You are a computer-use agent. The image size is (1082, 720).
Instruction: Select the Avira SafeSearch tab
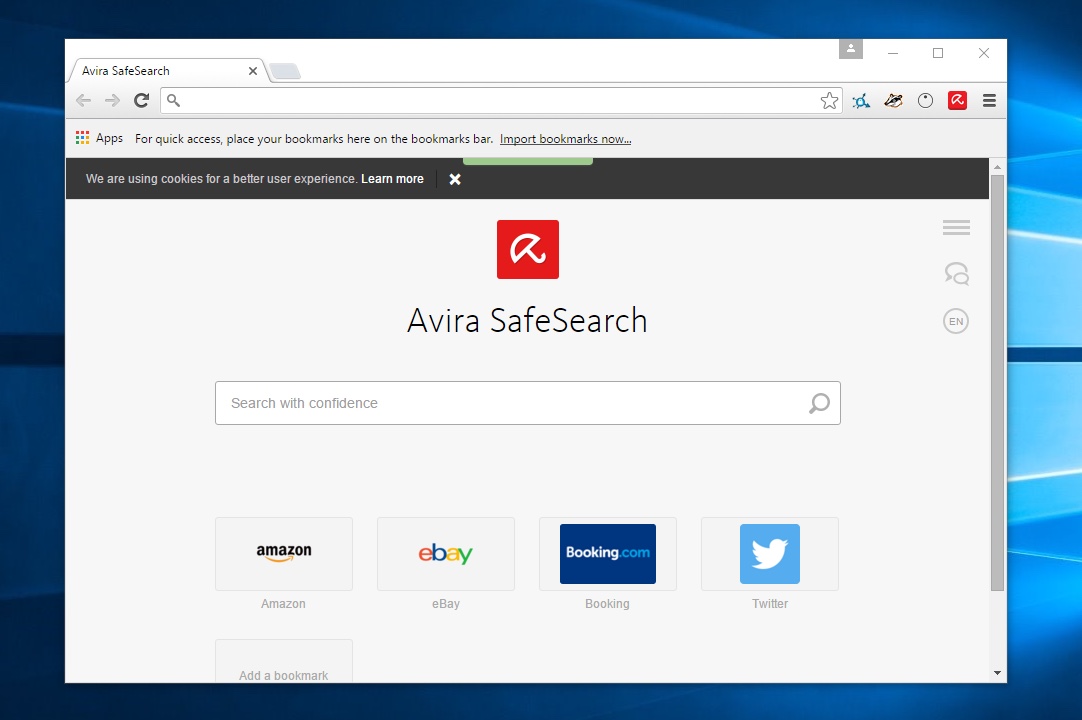tap(160, 71)
